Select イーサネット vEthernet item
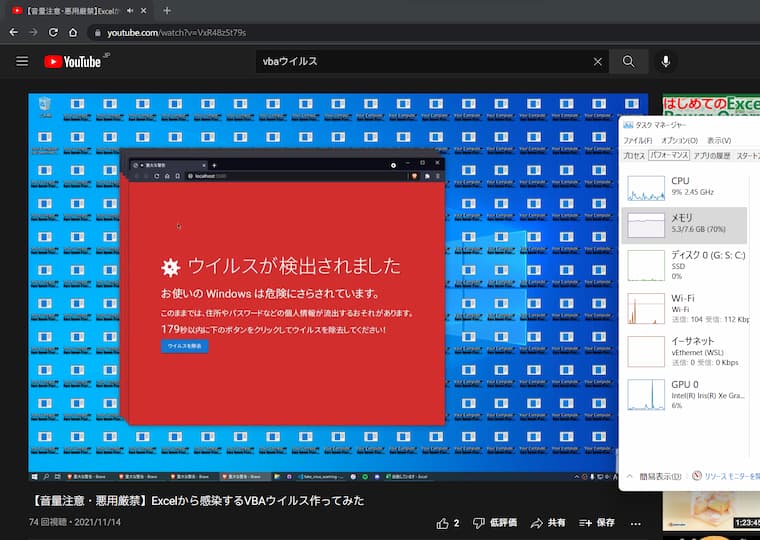The width and height of the screenshot is (760, 540). click(684, 351)
